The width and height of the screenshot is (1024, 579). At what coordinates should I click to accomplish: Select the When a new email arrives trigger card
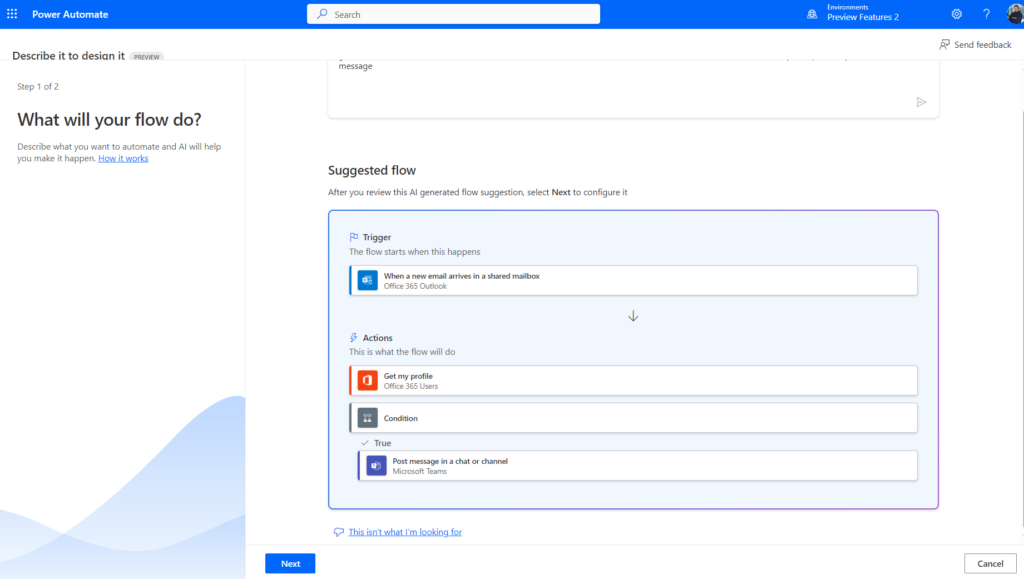click(x=632, y=280)
